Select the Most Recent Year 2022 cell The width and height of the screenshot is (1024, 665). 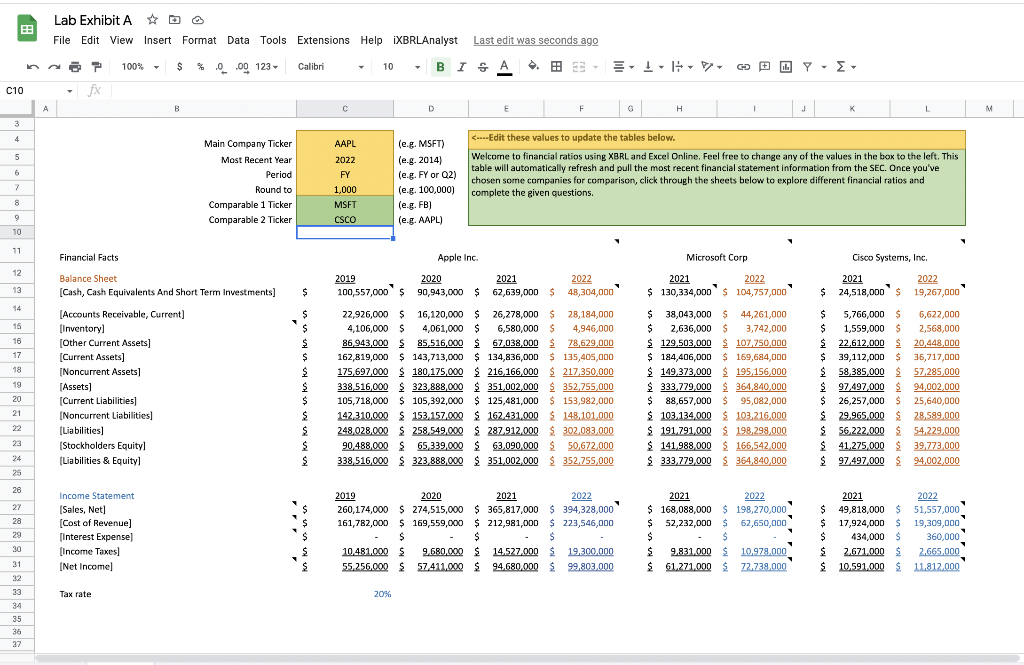(345, 159)
